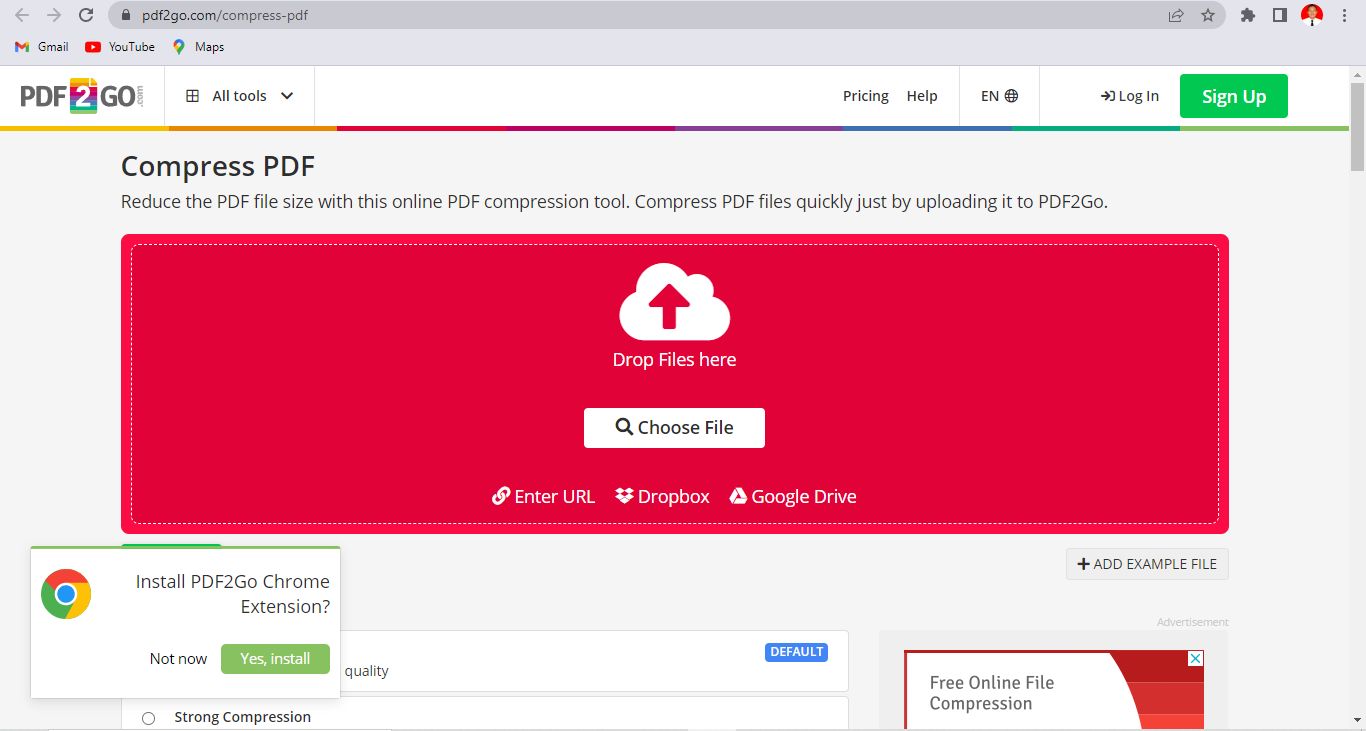The width and height of the screenshot is (1366, 731).
Task: Open Chrome three-dot menu
Action: click(x=1344, y=15)
